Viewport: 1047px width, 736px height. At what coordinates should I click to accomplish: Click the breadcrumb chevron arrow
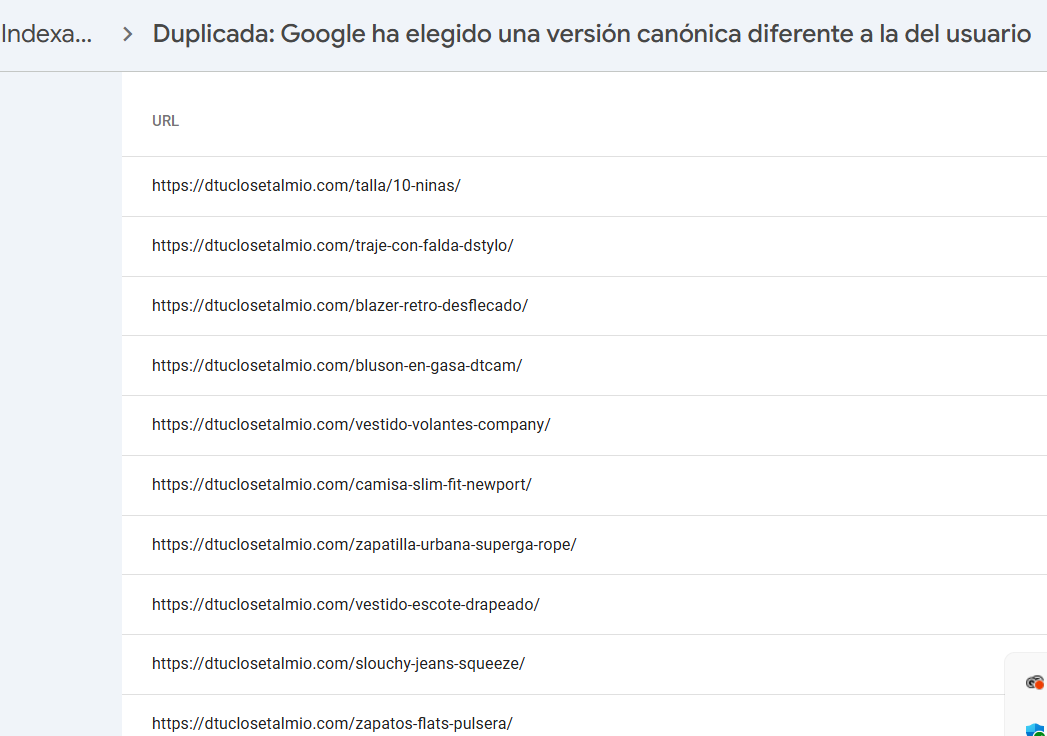[127, 35]
